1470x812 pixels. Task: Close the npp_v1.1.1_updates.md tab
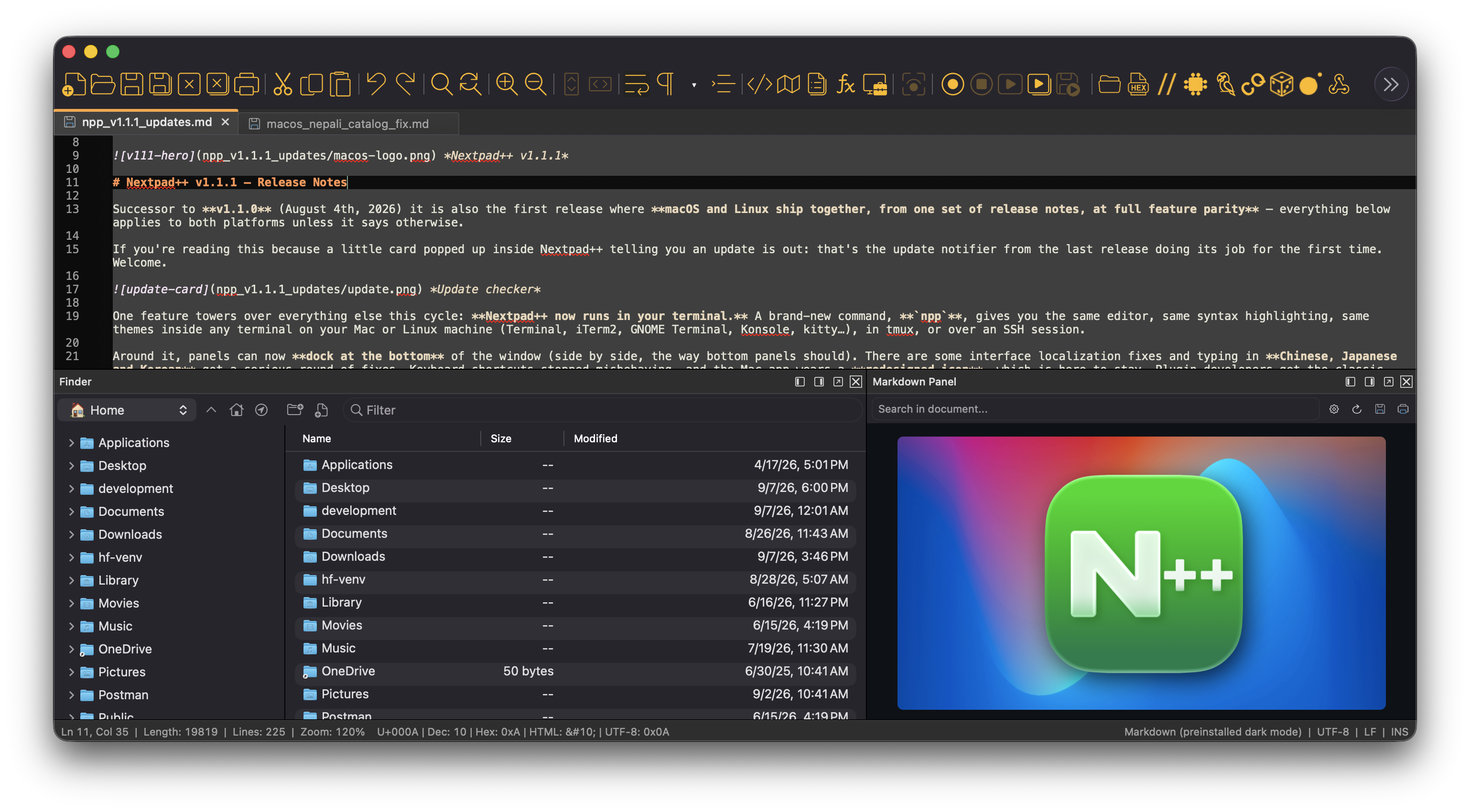[x=226, y=122]
